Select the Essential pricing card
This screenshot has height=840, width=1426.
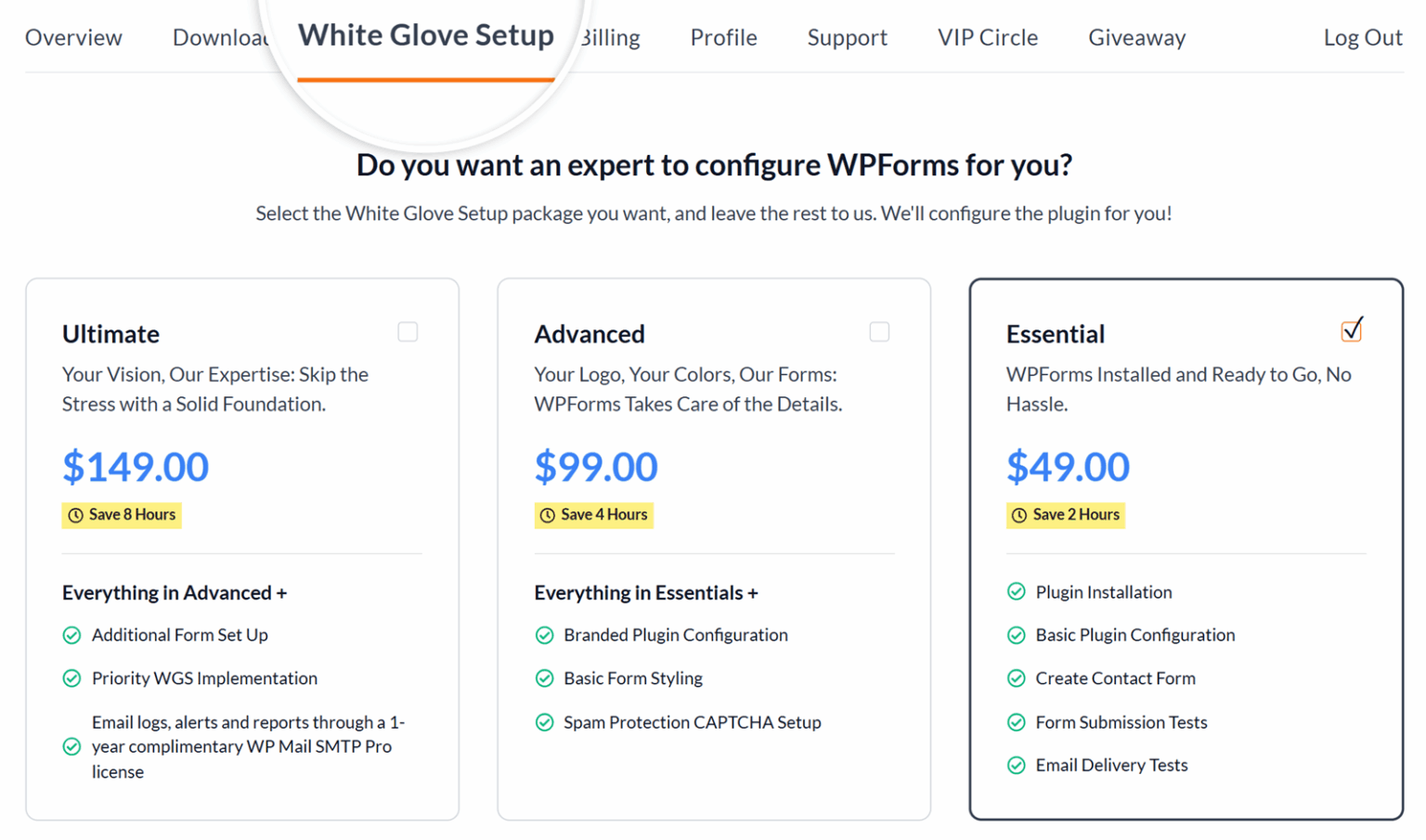tap(1186, 548)
